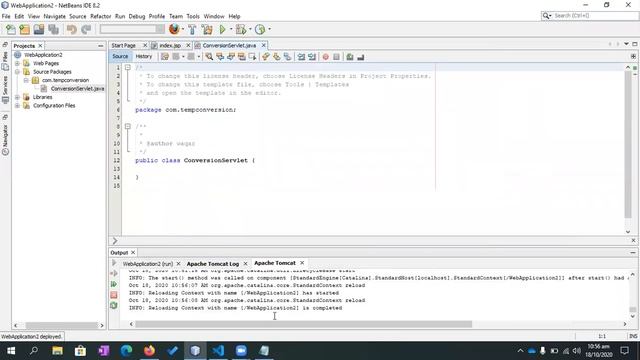Click the editor vertical scrollbar
This screenshot has width=640, height=360.
[x=628, y=145]
